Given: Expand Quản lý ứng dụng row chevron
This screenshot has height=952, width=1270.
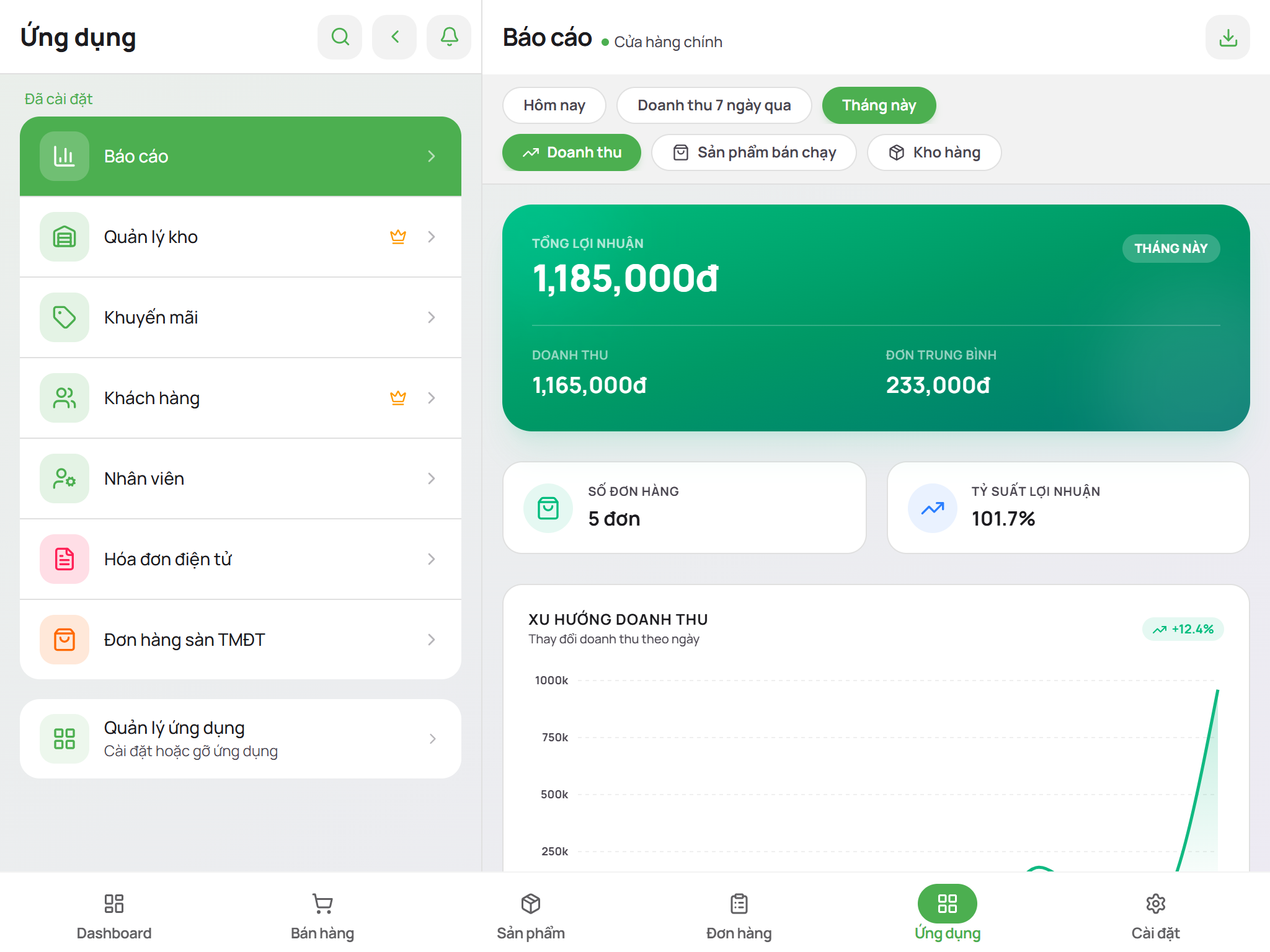Looking at the screenshot, I should pos(432,739).
